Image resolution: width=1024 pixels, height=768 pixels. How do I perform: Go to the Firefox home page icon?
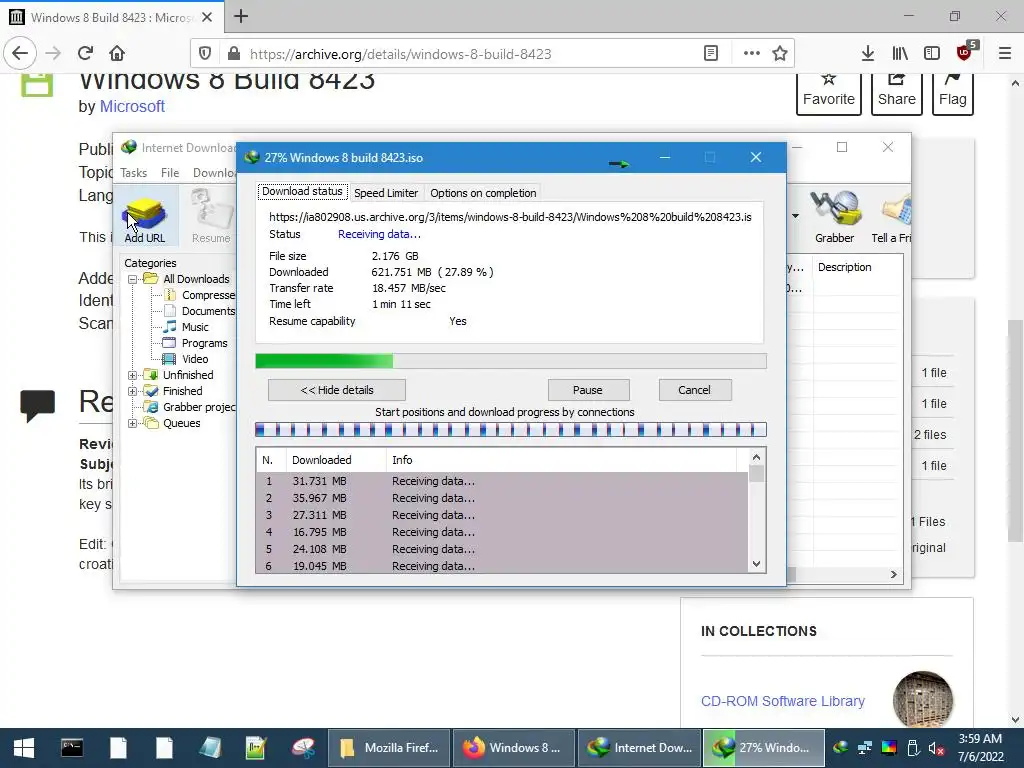(x=117, y=53)
